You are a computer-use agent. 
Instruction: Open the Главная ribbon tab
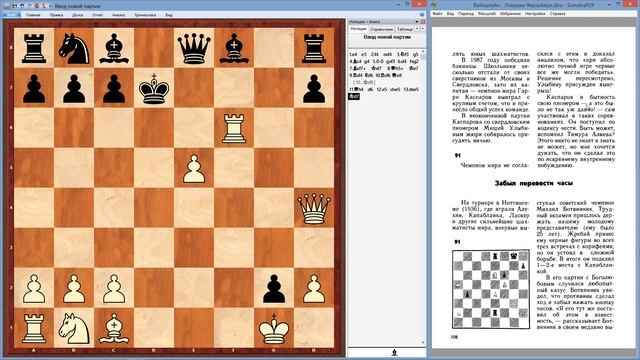pyautogui.click(x=33, y=15)
